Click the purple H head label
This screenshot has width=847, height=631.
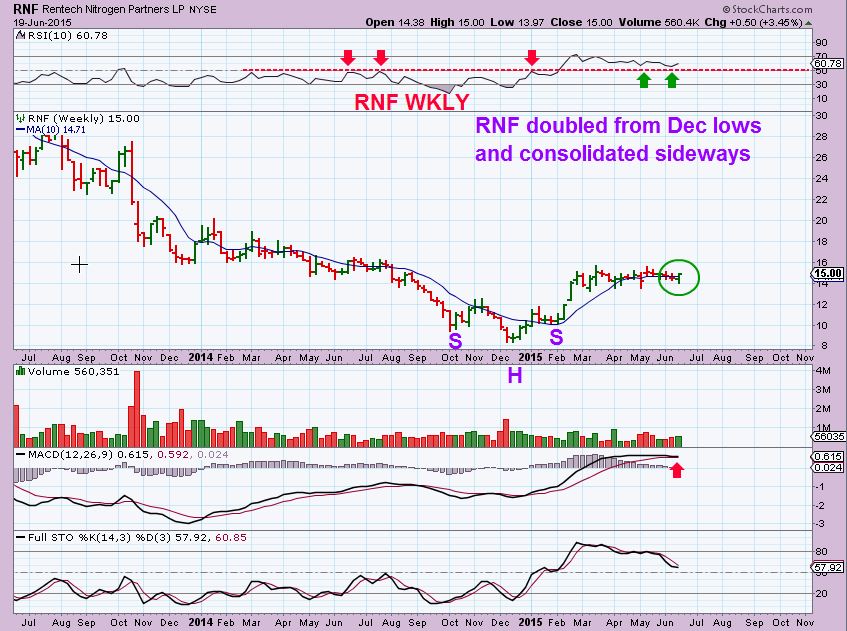click(x=515, y=375)
